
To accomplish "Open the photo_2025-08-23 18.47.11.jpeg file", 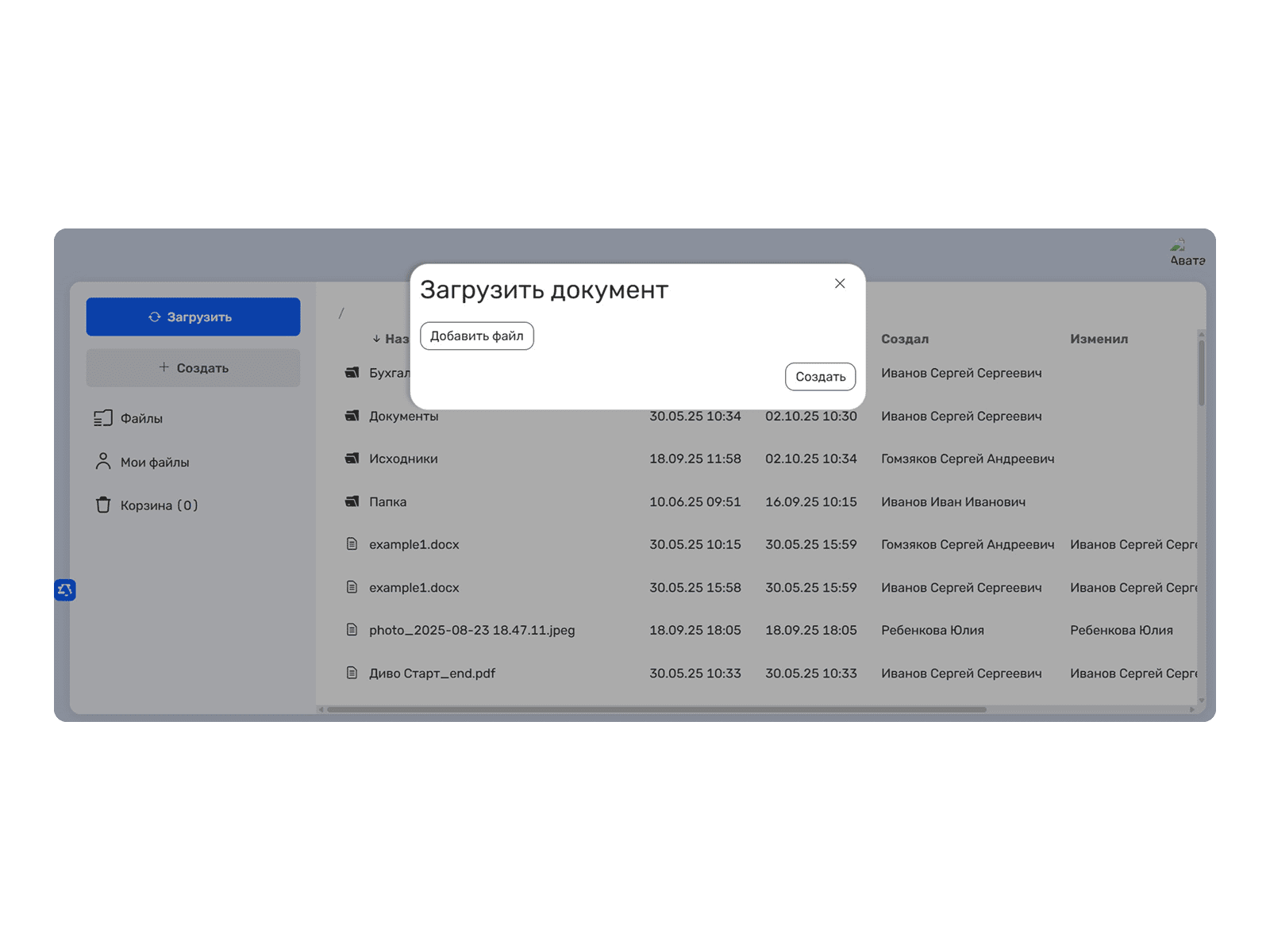I will click(x=471, y=630).
